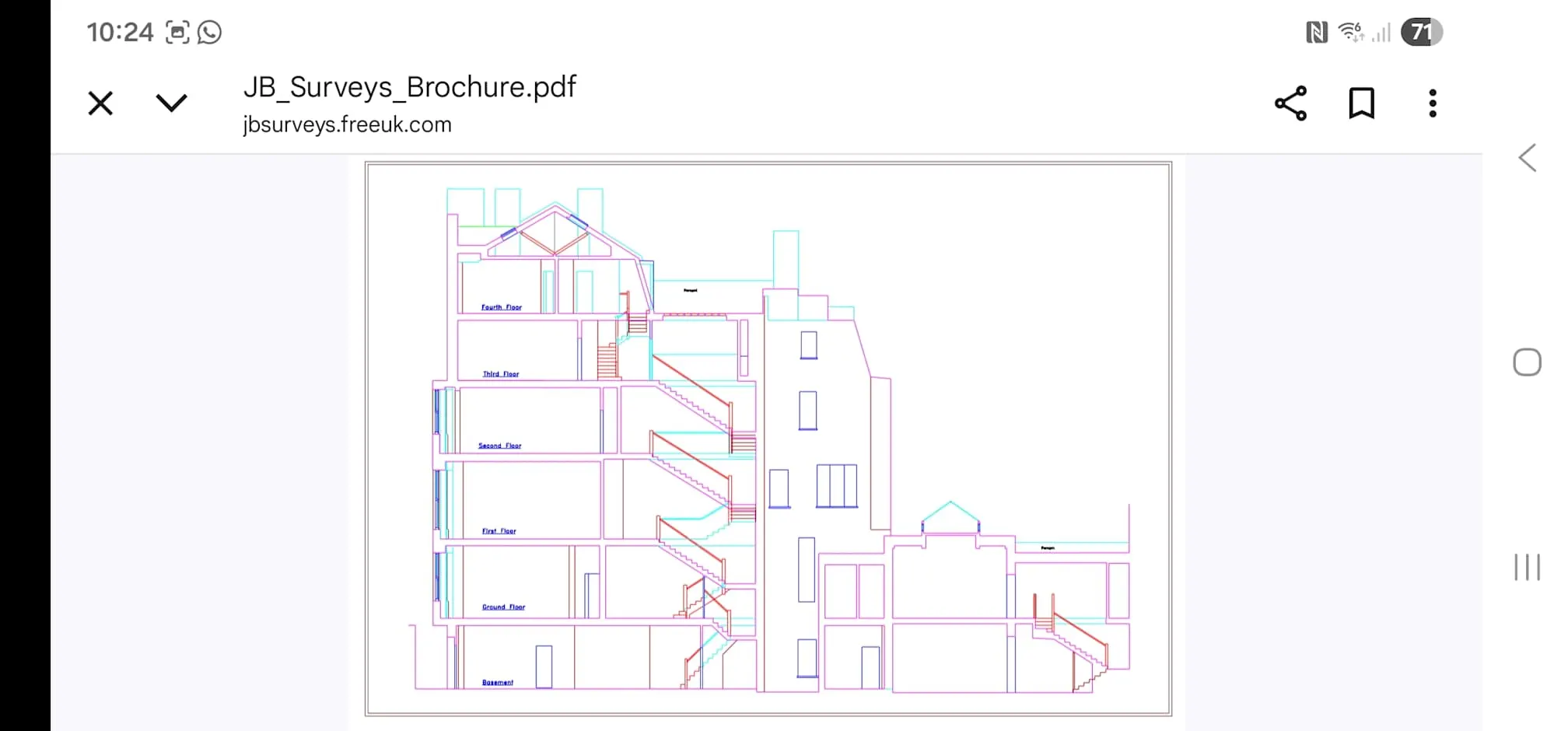
Task: Click the Basement label in drawing
Action: [x=497, y=682]
